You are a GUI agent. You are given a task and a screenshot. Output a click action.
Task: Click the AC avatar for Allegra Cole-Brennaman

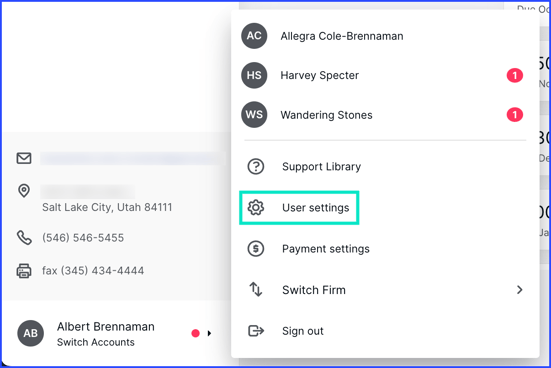pyautogui.click(x=254, y=36)
